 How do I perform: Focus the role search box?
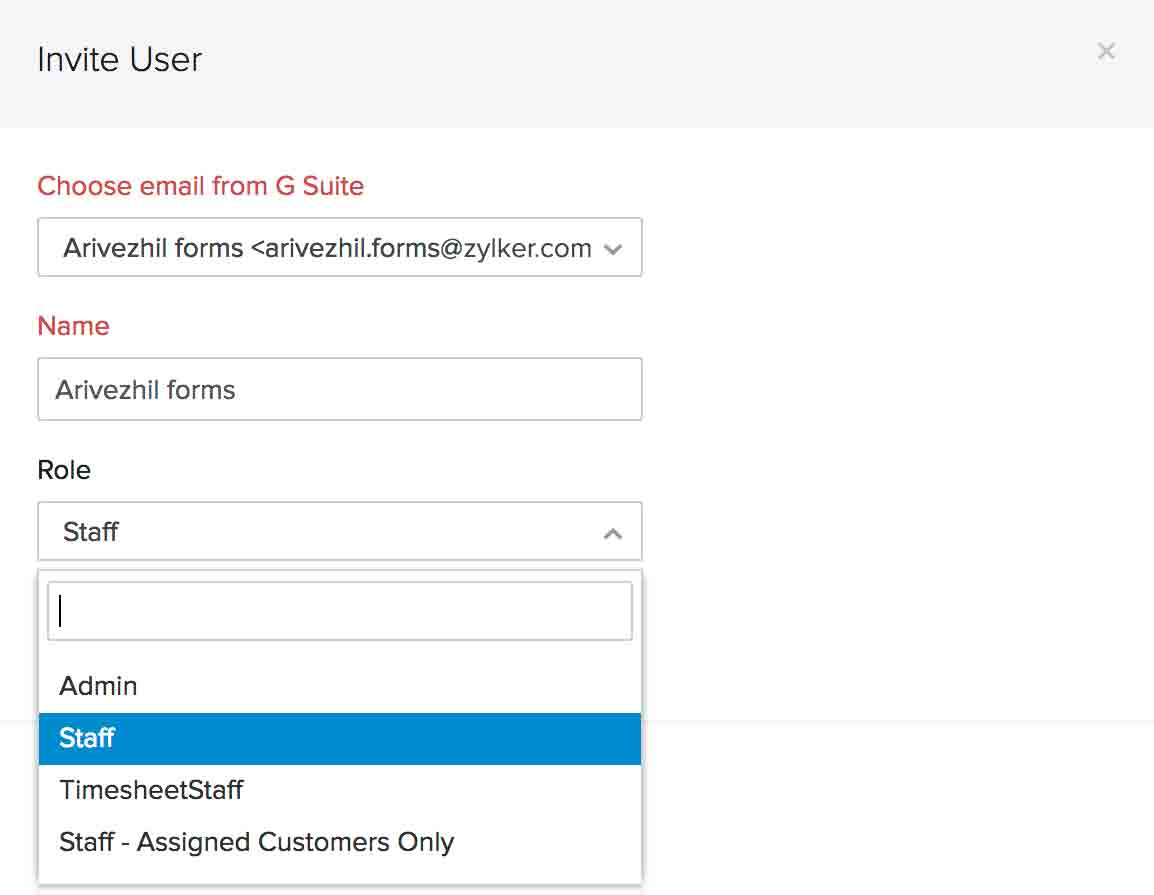(x=340, y=611)
